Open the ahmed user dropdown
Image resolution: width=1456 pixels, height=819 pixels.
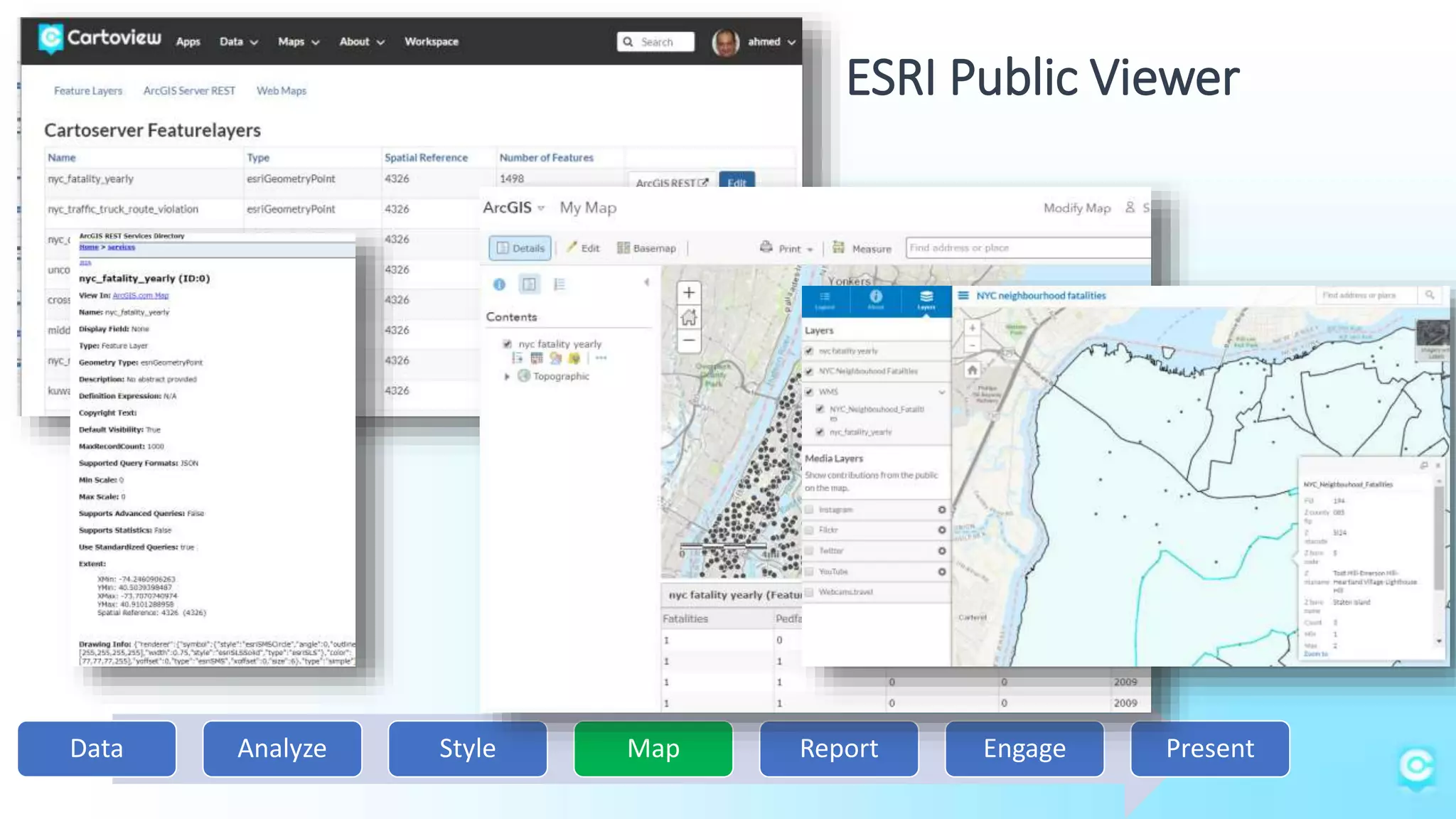tap(771, 42)
